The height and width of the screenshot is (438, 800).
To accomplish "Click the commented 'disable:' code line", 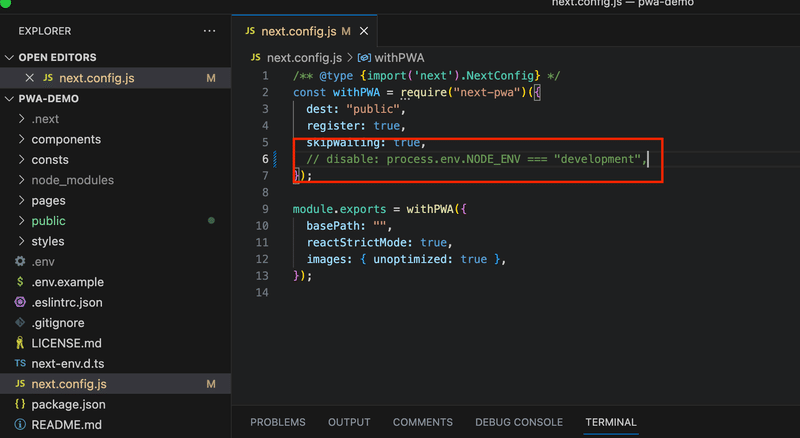I will pyautogui.click(x=476, y=159).
